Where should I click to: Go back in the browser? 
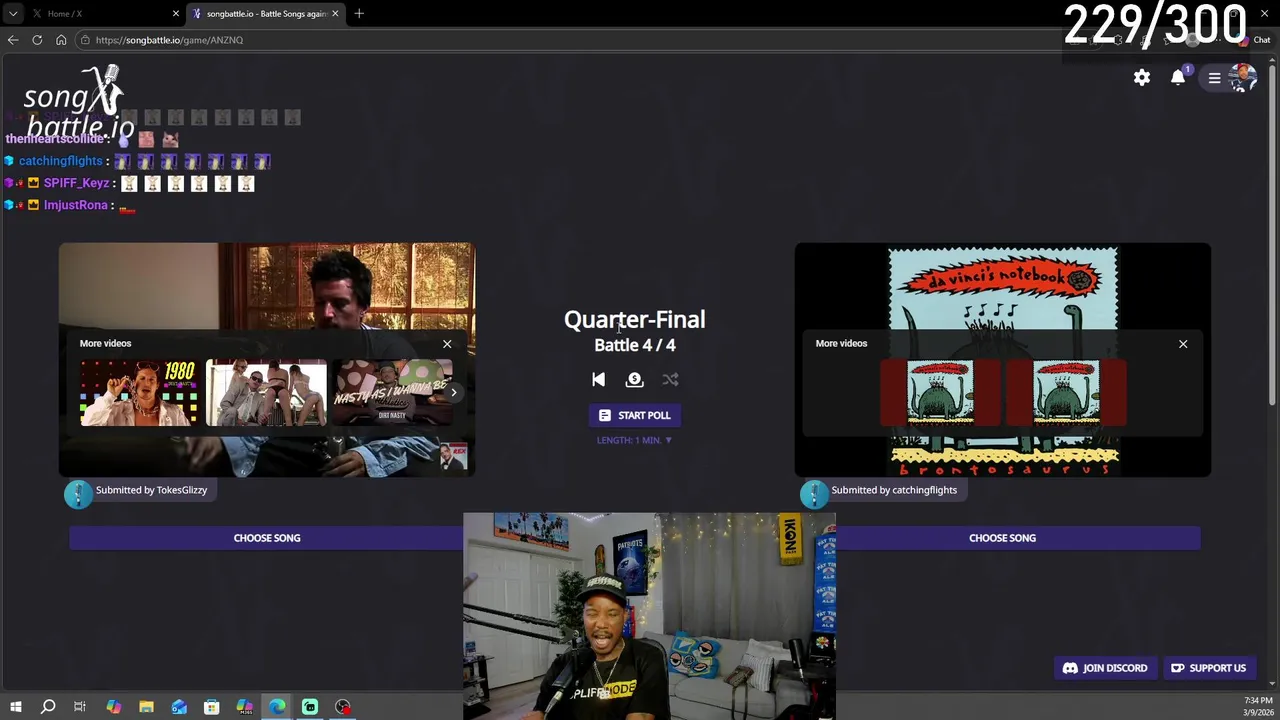[13, 40]
